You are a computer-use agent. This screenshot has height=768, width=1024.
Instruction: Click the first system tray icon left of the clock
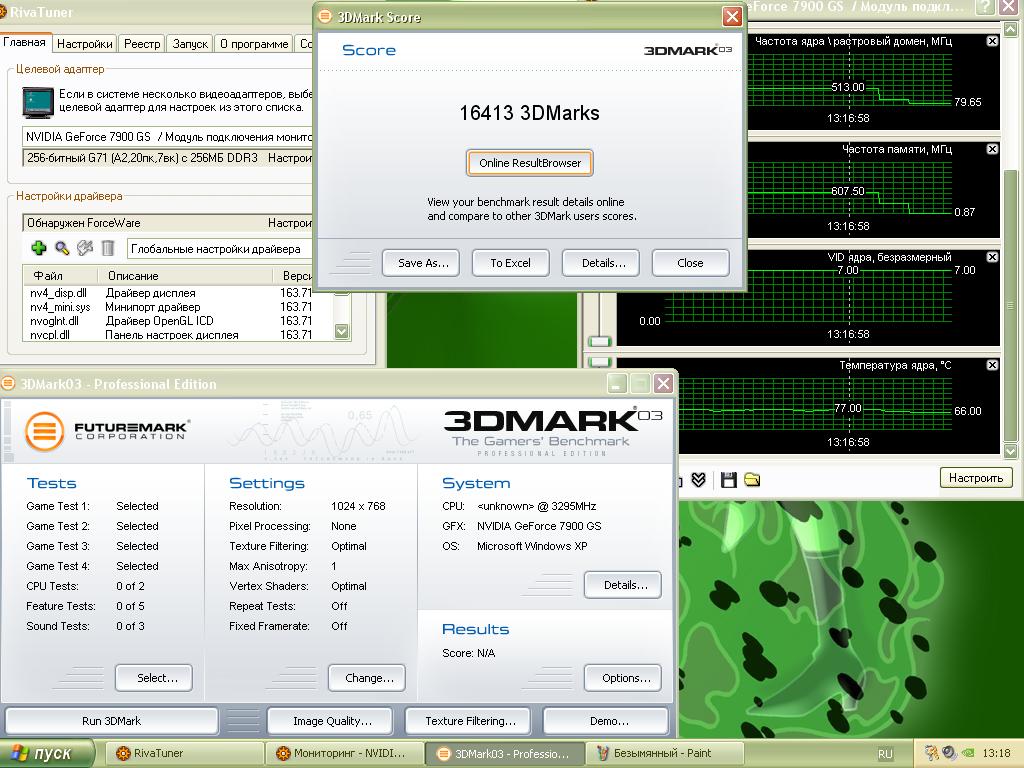pyautogui.click(x=931, y=753)
